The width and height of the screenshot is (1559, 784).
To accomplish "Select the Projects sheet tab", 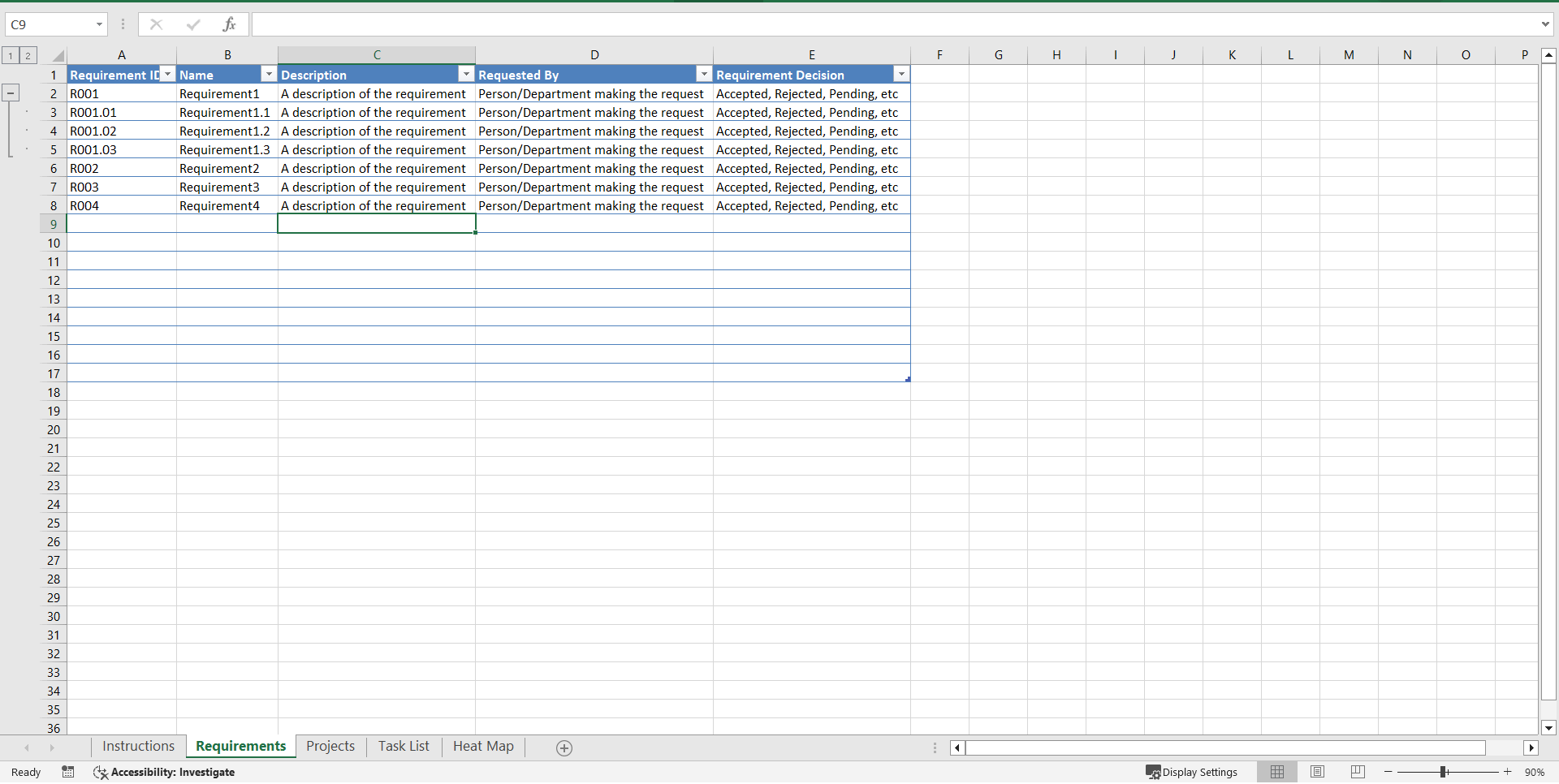I will point(330,746).
